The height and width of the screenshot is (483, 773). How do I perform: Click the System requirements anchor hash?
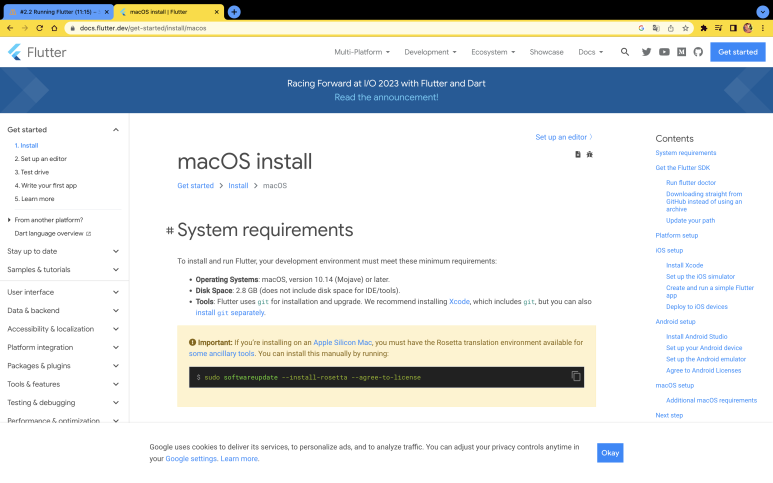coord(170,230)
